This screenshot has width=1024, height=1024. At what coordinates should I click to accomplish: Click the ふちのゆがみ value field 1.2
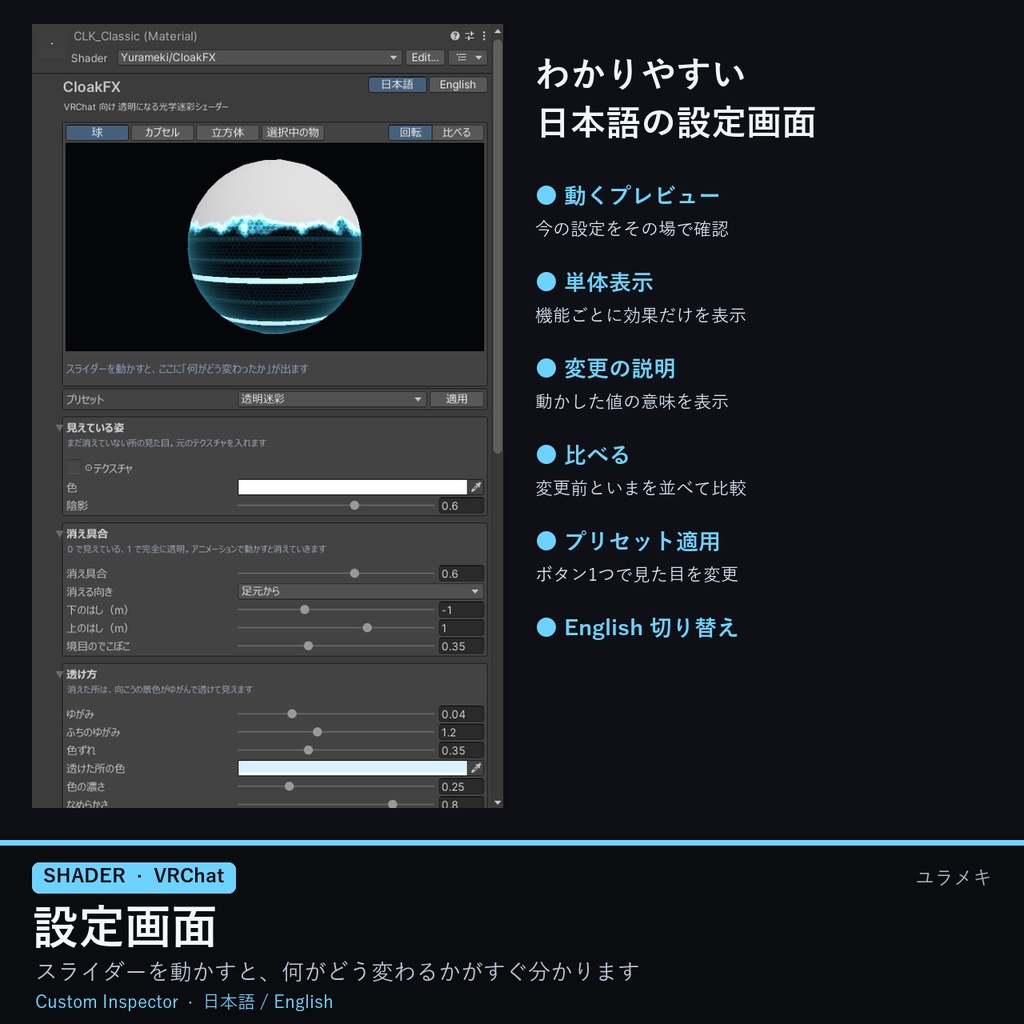[461, 732]
